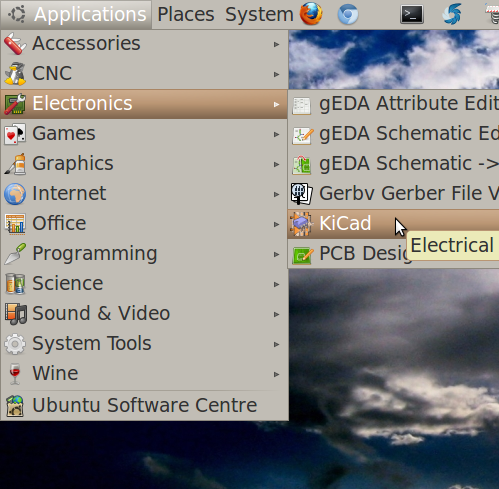This screenshot has height=489, width=499.
Task: Select the Sound & Video category
Action: pos(144,313)
